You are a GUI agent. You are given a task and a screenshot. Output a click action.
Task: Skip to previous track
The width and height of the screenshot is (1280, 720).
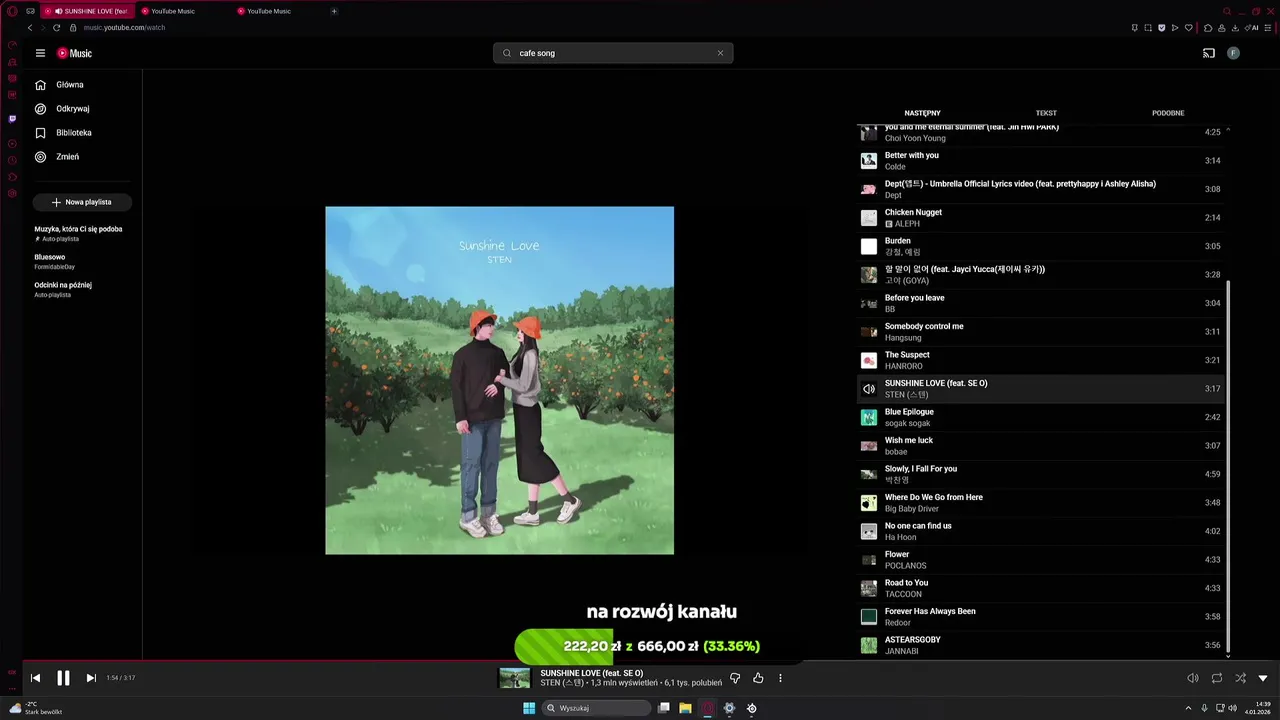tap(35, 678)
